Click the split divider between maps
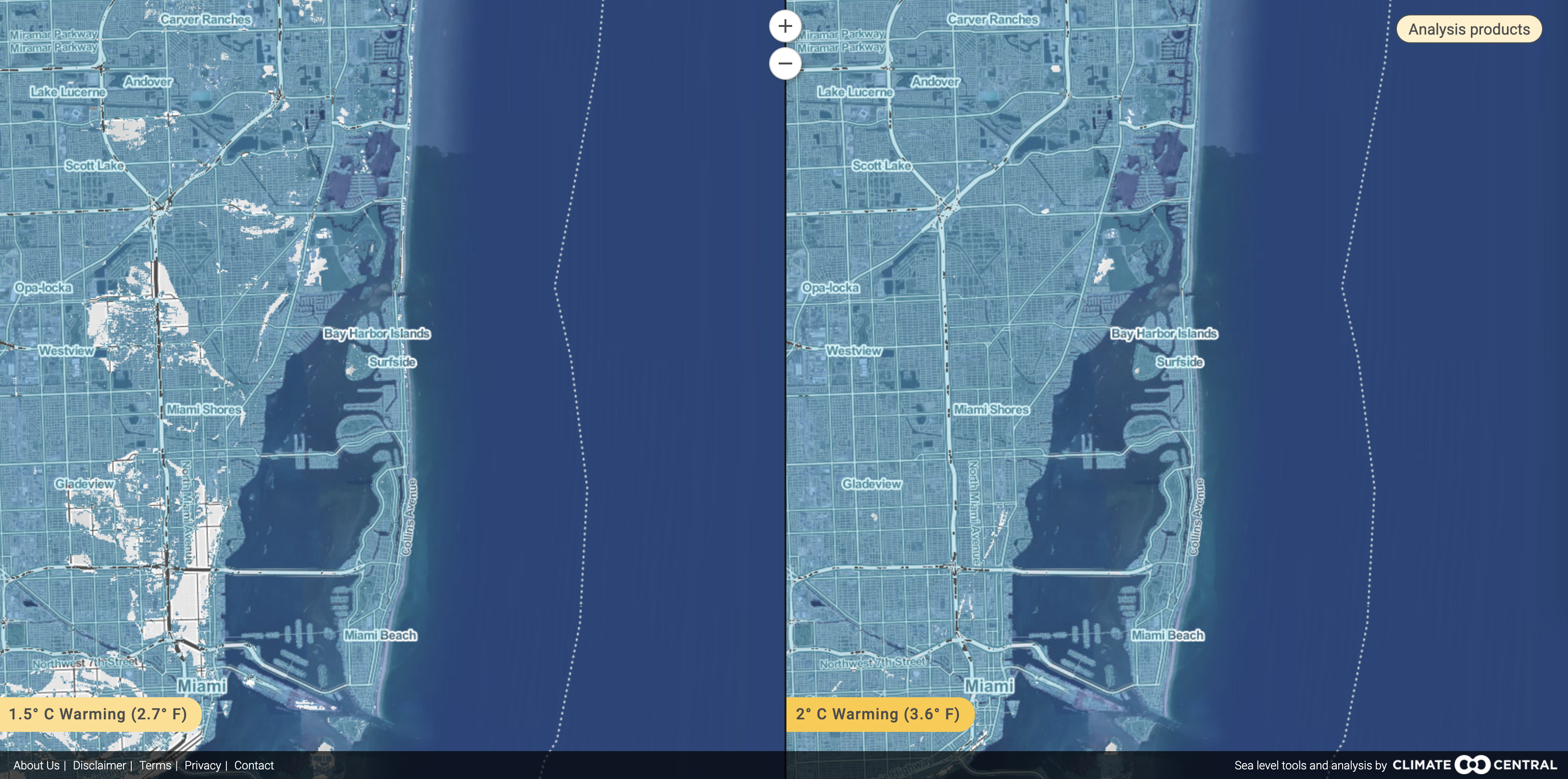The image size is (1568, 779). (786, 390)
